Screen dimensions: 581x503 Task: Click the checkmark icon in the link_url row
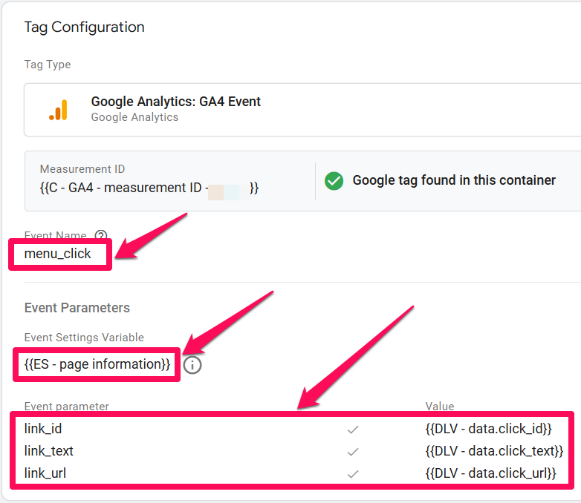tap(353, 474)
